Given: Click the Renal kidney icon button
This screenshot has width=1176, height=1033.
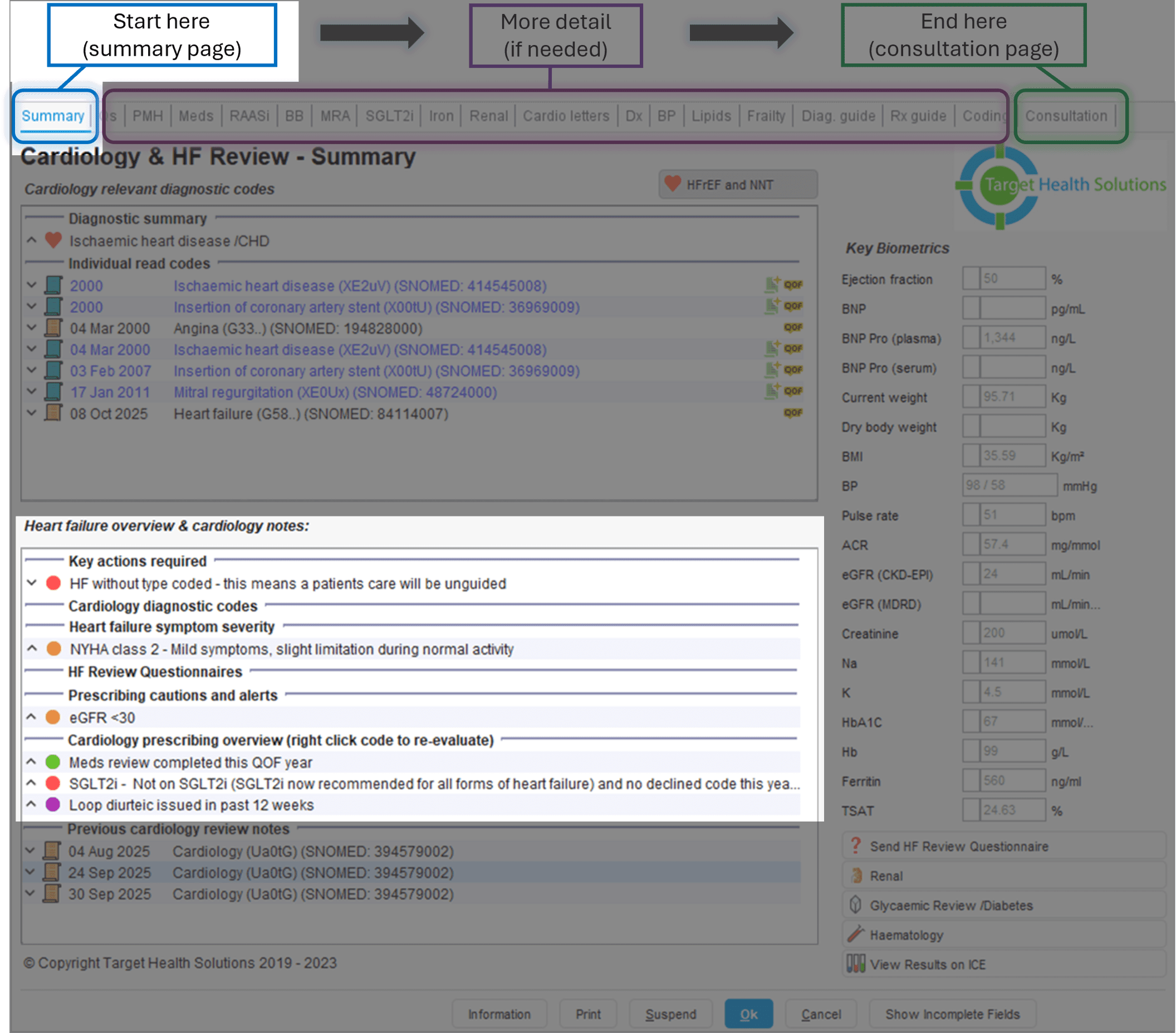Looking at the screenshot, I should click(856, 875).
